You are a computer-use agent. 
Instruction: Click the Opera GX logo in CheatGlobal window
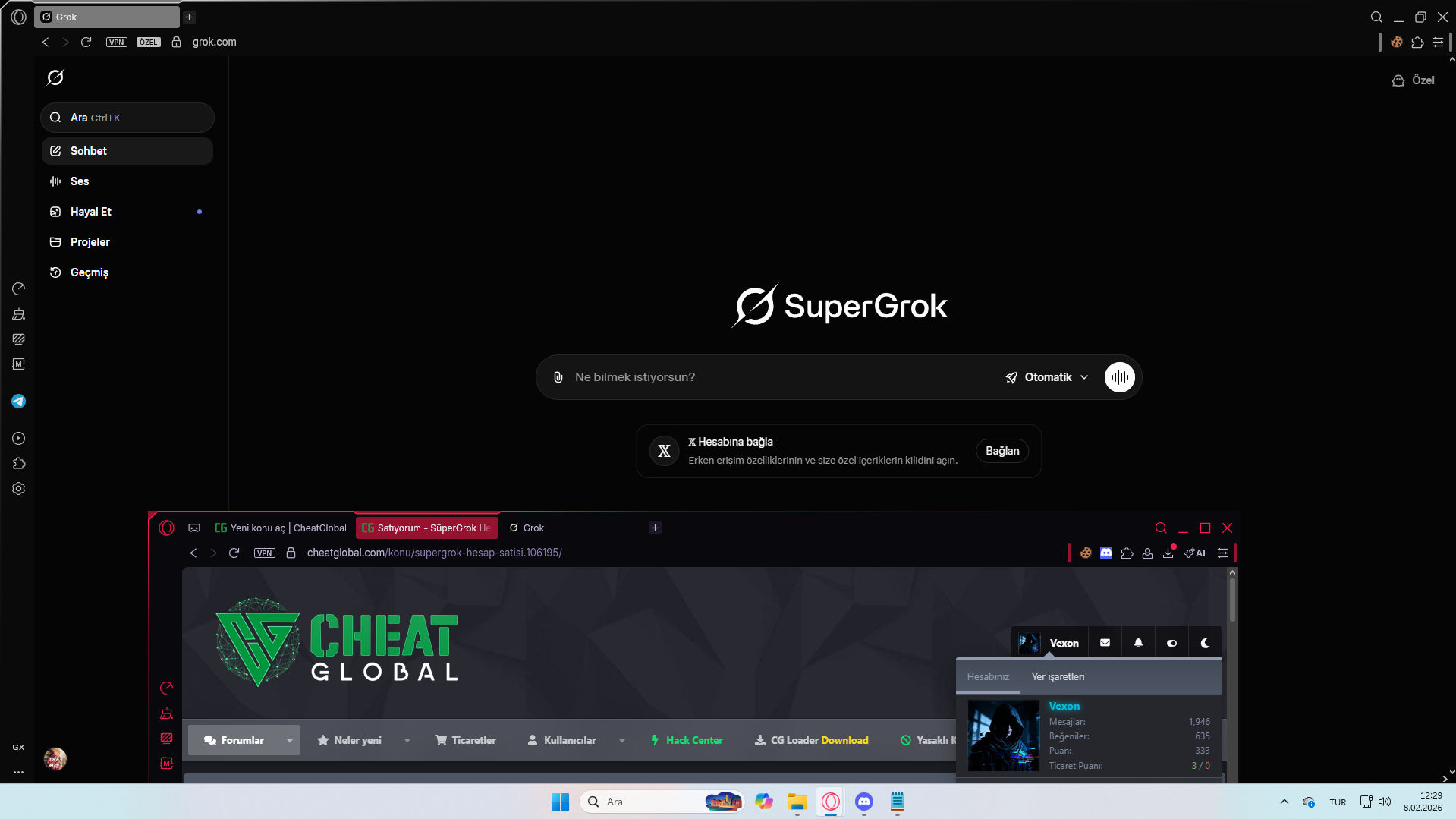167,528
